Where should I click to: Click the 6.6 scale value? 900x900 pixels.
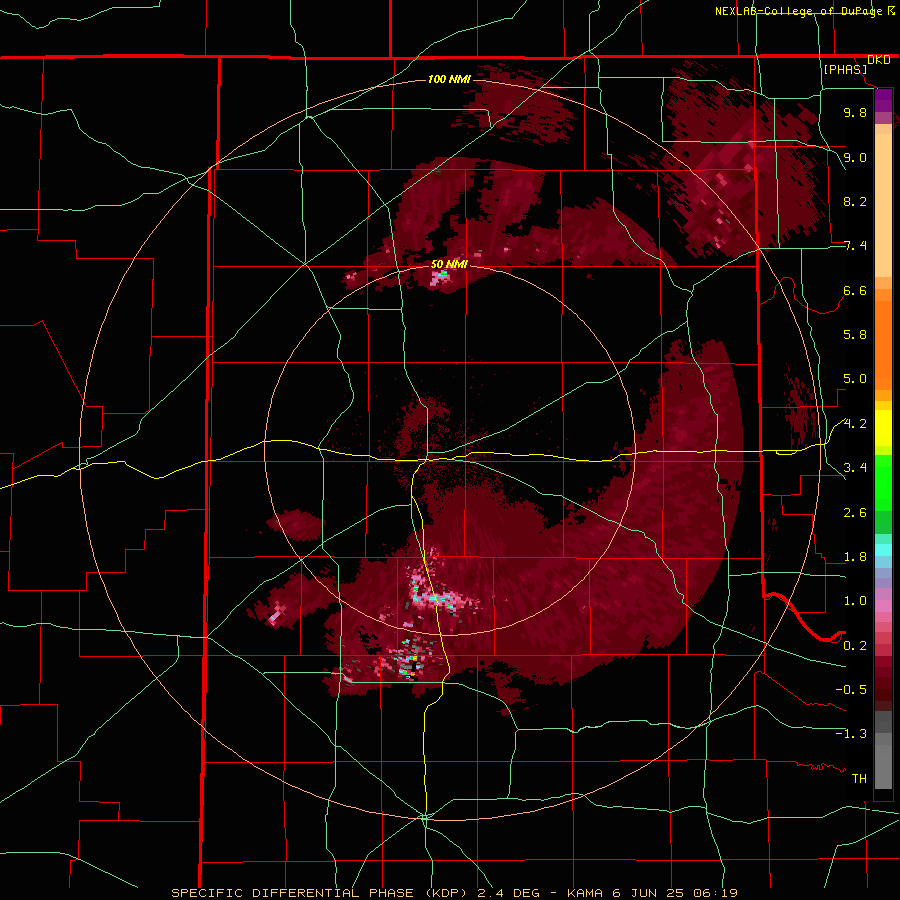tap(855, 290)
